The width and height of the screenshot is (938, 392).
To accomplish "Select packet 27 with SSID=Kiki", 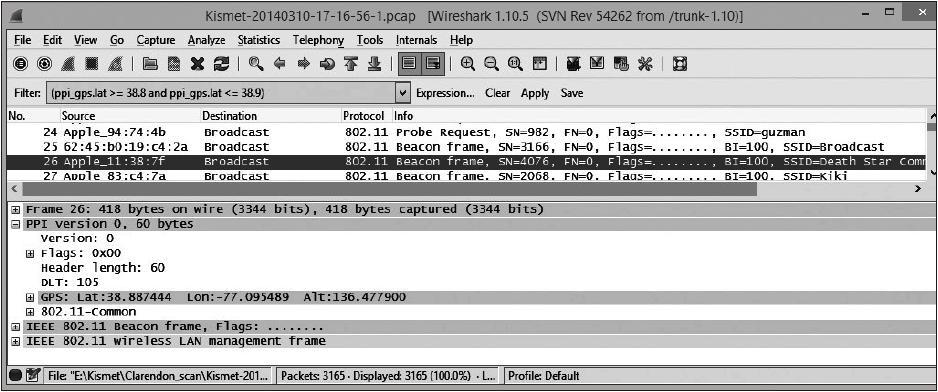I will (467, 177).
